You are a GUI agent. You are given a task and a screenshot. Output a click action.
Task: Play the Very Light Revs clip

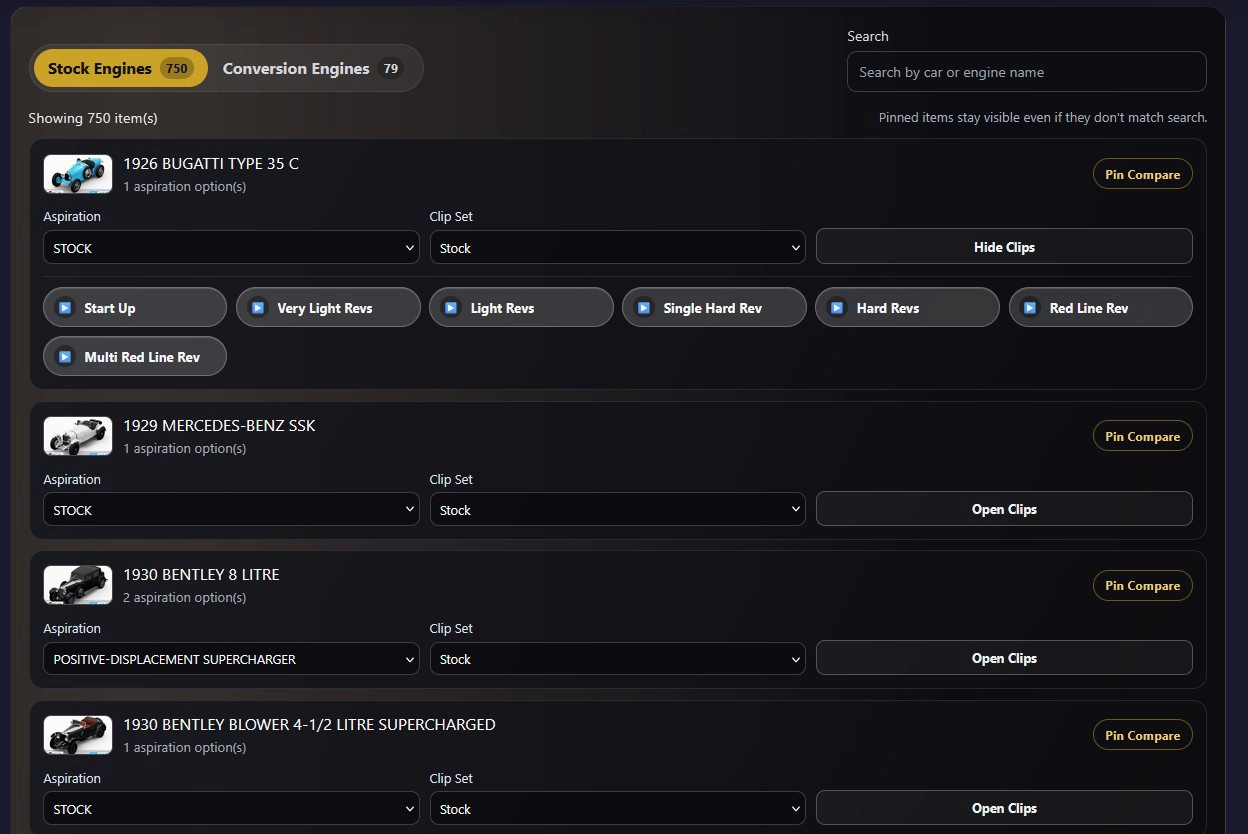click(x=328, y=307)
